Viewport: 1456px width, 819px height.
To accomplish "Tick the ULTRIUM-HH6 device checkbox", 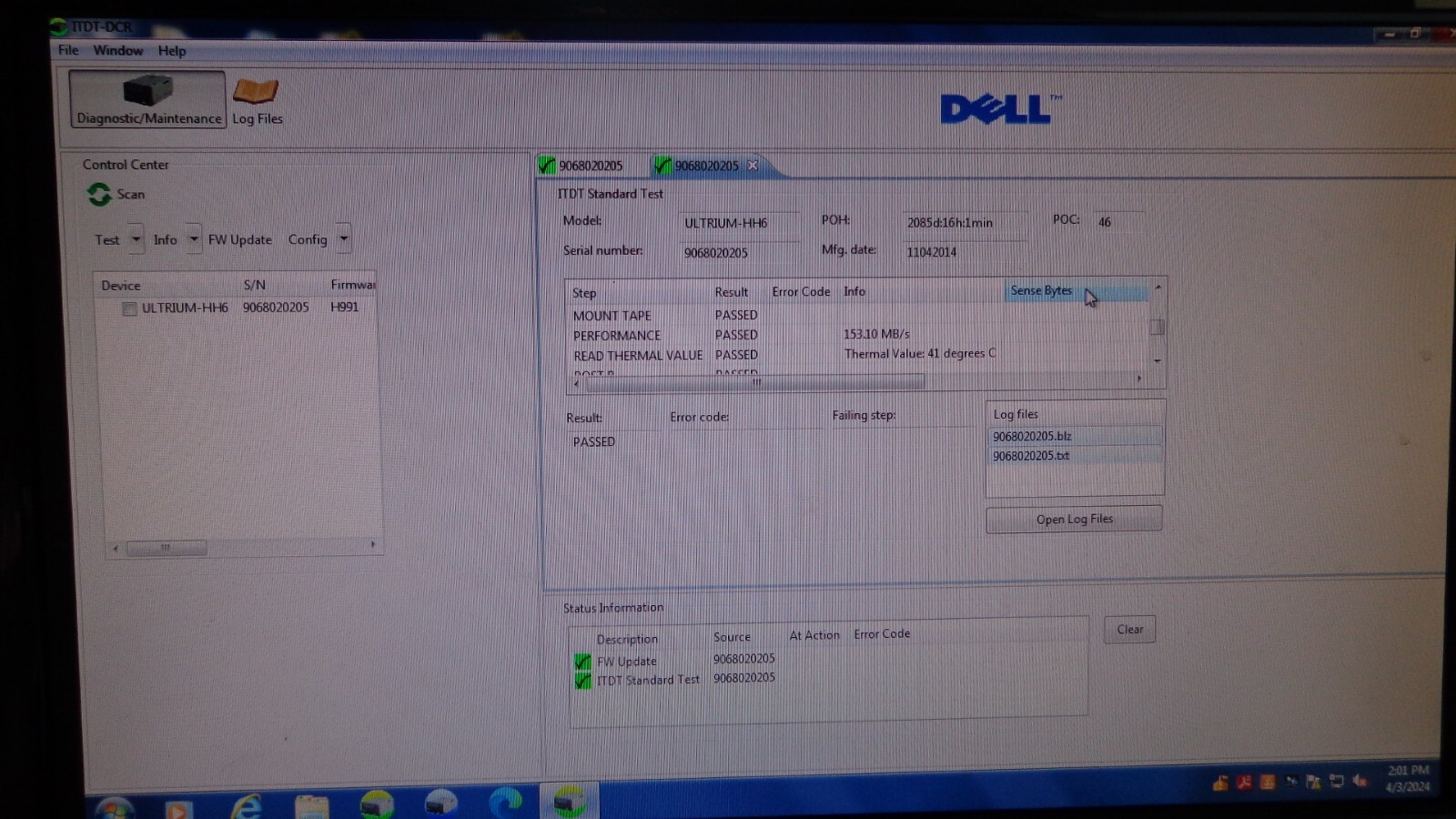I will pos(129,309).
